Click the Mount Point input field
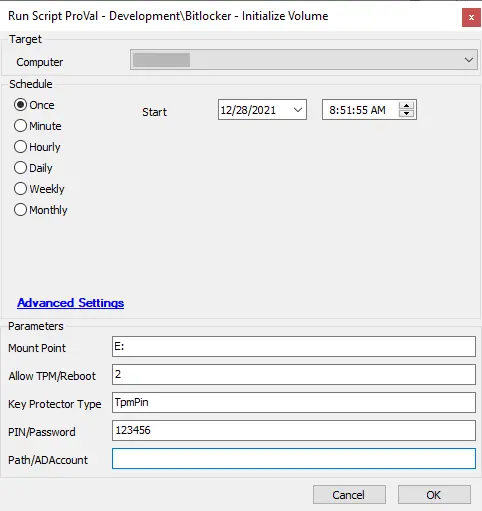 pyautogui.click(x=294, y=346)
